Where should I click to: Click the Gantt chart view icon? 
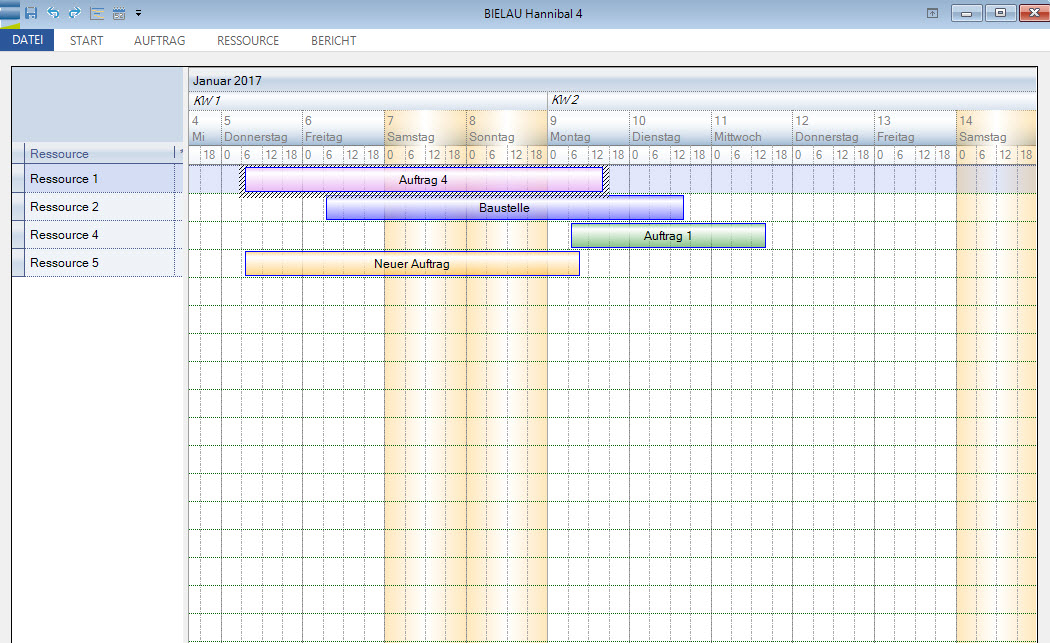point(97,13)
